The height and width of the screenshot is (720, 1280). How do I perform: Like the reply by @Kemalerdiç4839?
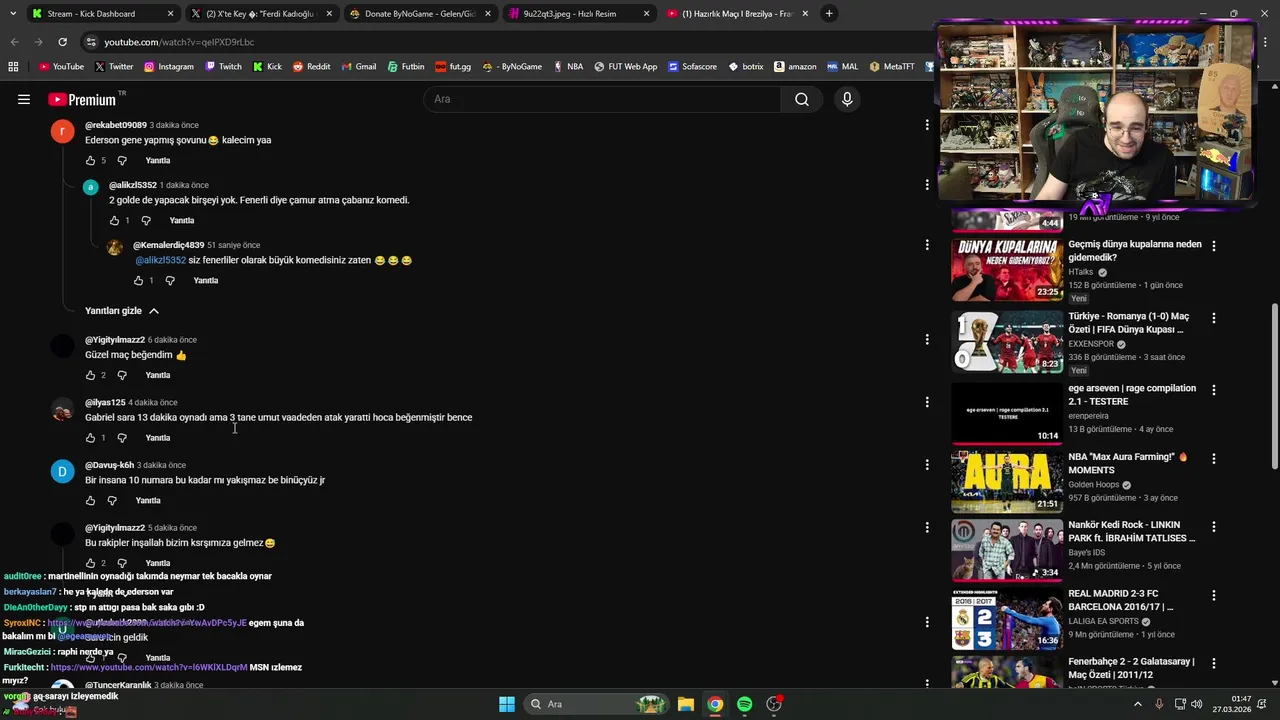click(139, 280)
